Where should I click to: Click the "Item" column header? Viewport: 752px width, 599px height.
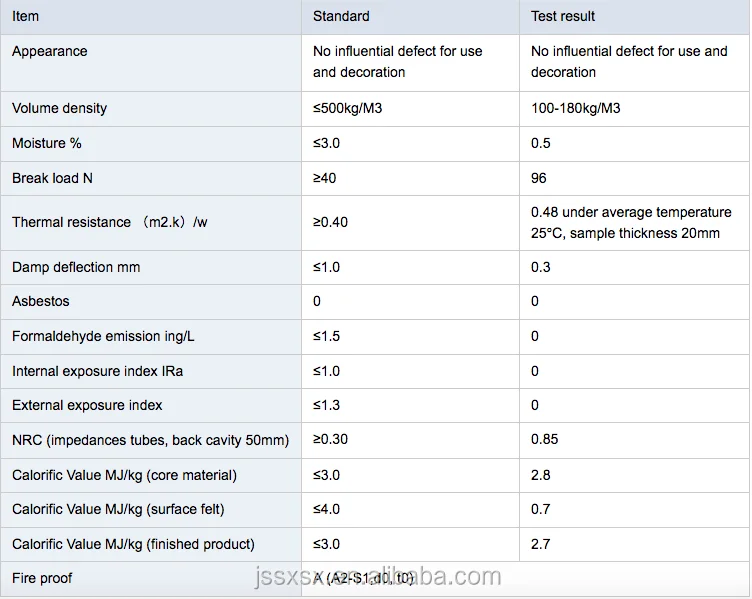click(x=25, y=16)
